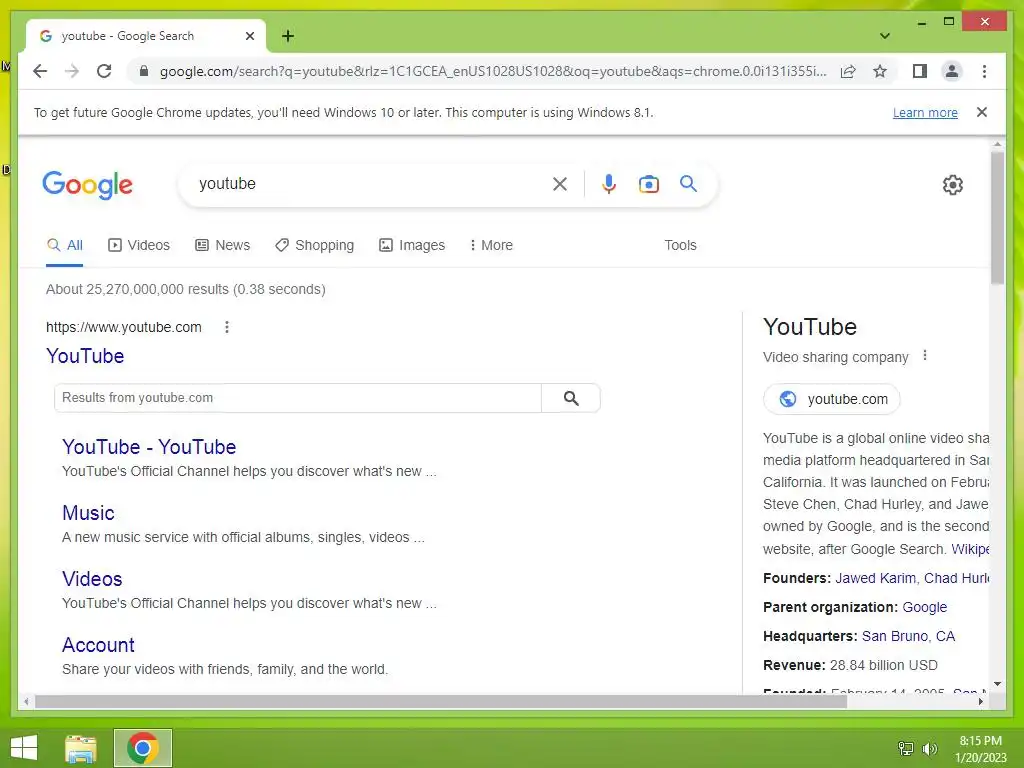Open Google parent organization link
1024x768 pixels.
[924, 607]
